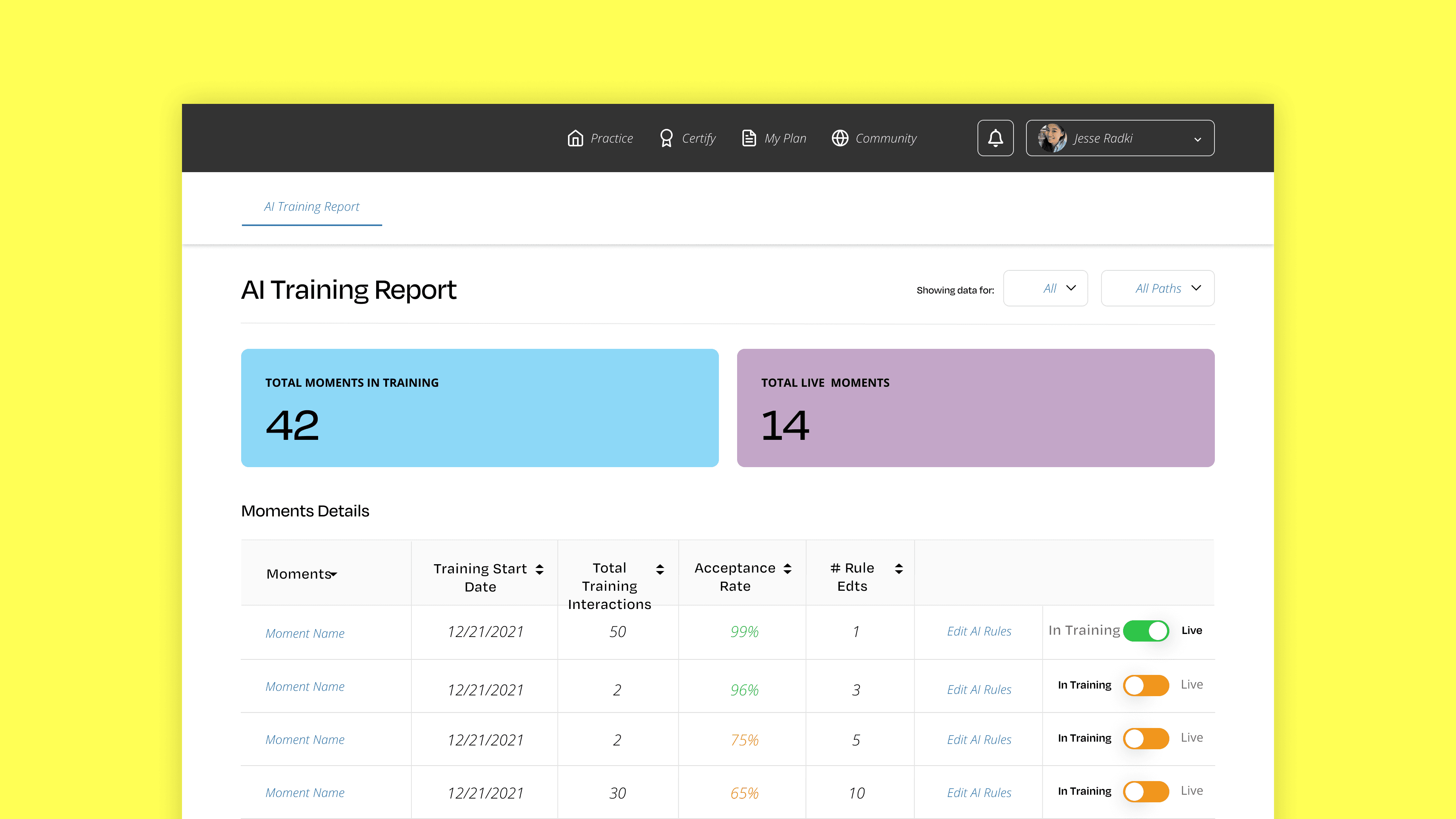The width and height of the screenshot is (1456, 819).
Task: Sort by Training Start Date arrows
Action: [540, 569]
